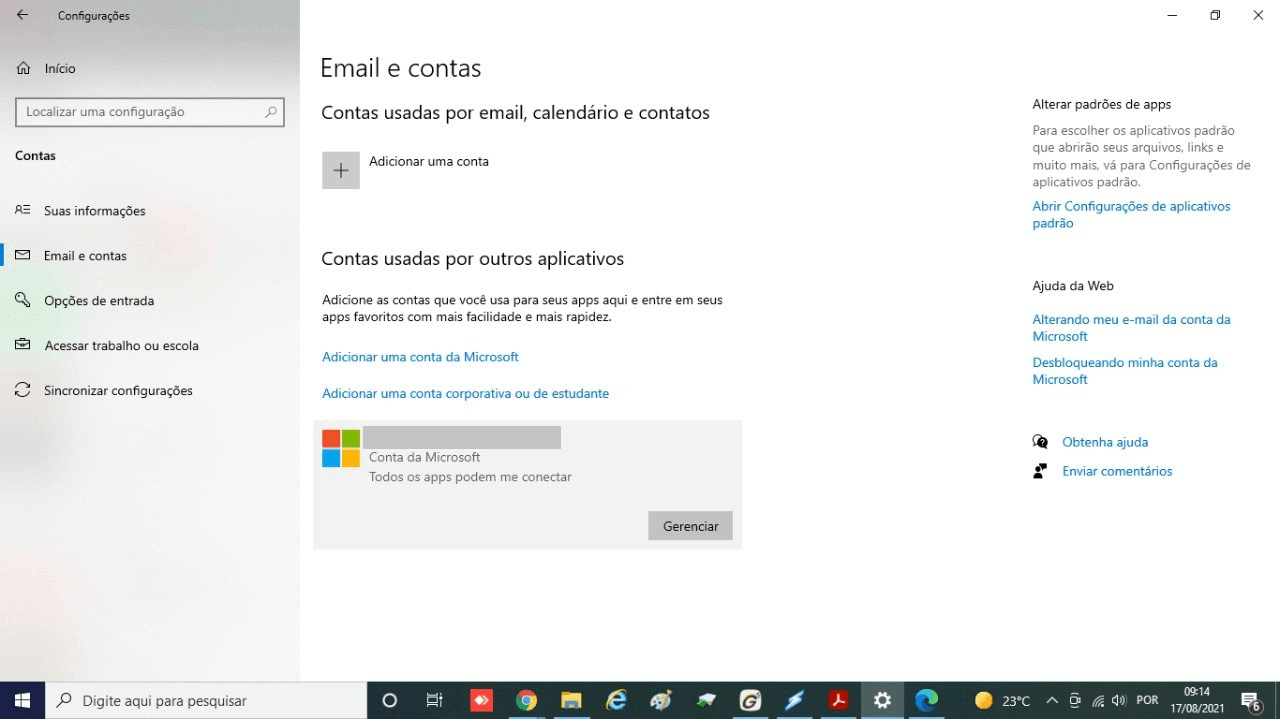This screenshot has height=719, width=1280.
Task: Open Suas informações section
Action: pyautogui.click(x=95, y=211)
